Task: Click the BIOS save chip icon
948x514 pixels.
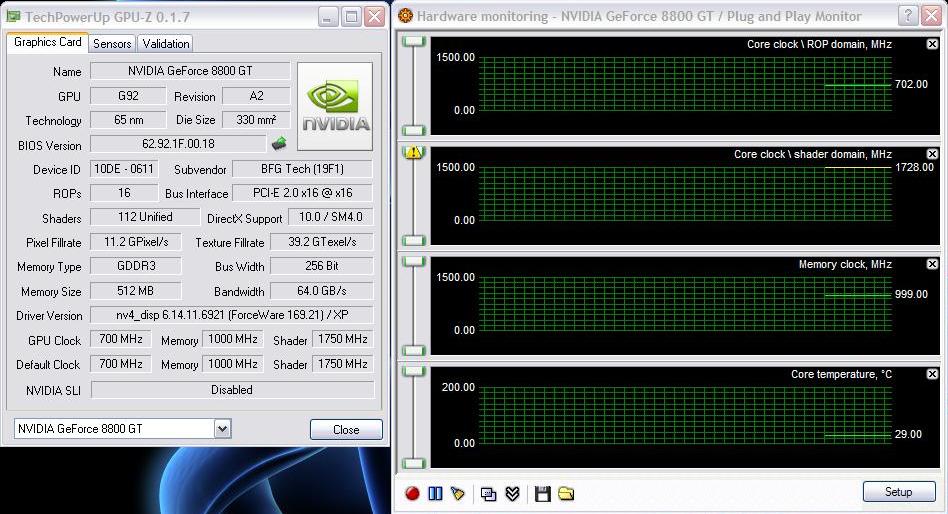Action: coord(279,144)
